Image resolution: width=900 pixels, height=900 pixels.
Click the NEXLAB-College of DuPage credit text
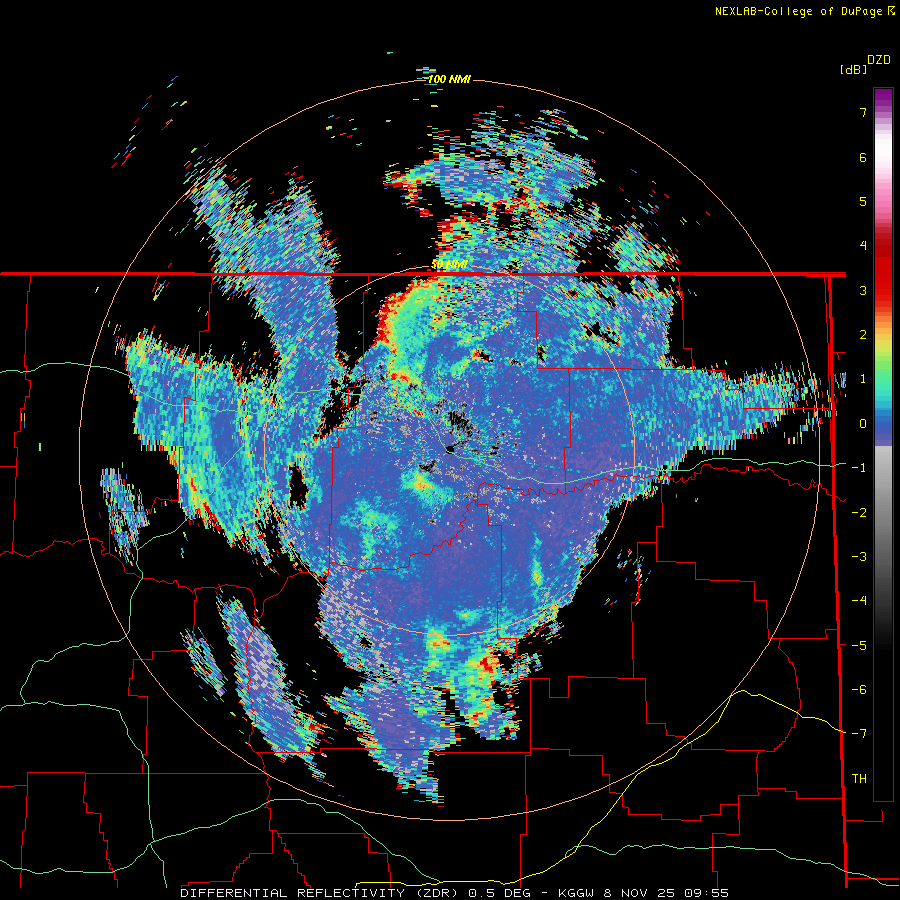click(799, 11)
